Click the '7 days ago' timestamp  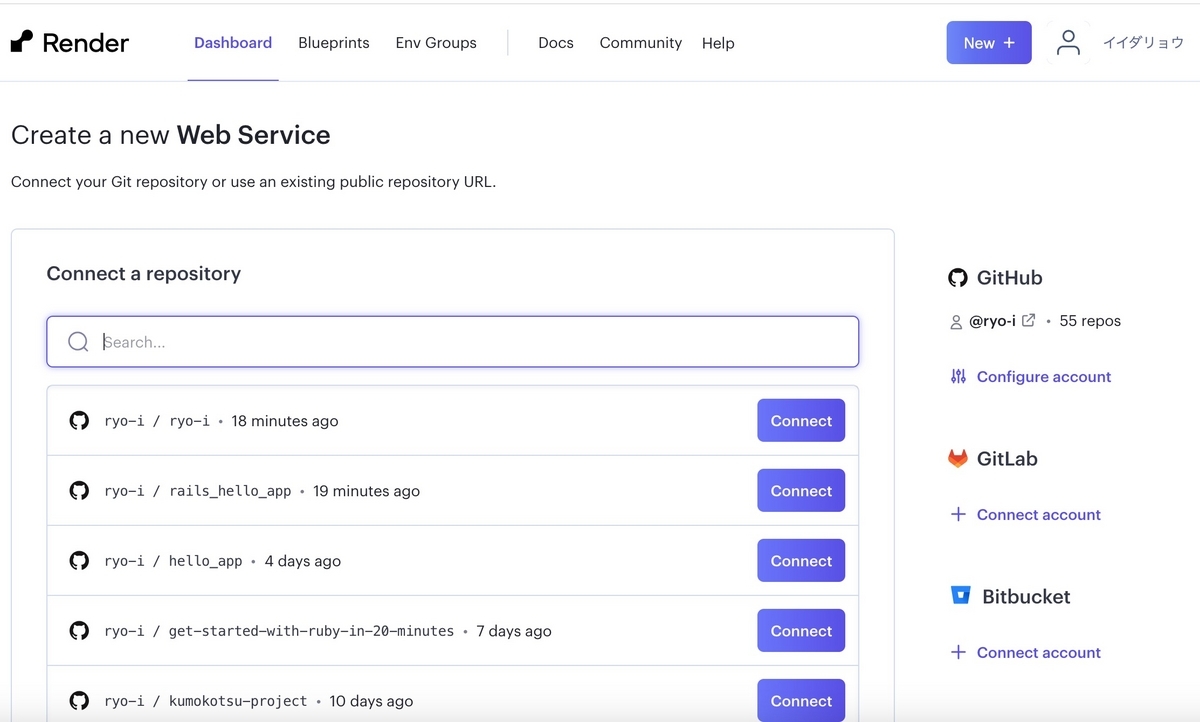click(514, 631)
